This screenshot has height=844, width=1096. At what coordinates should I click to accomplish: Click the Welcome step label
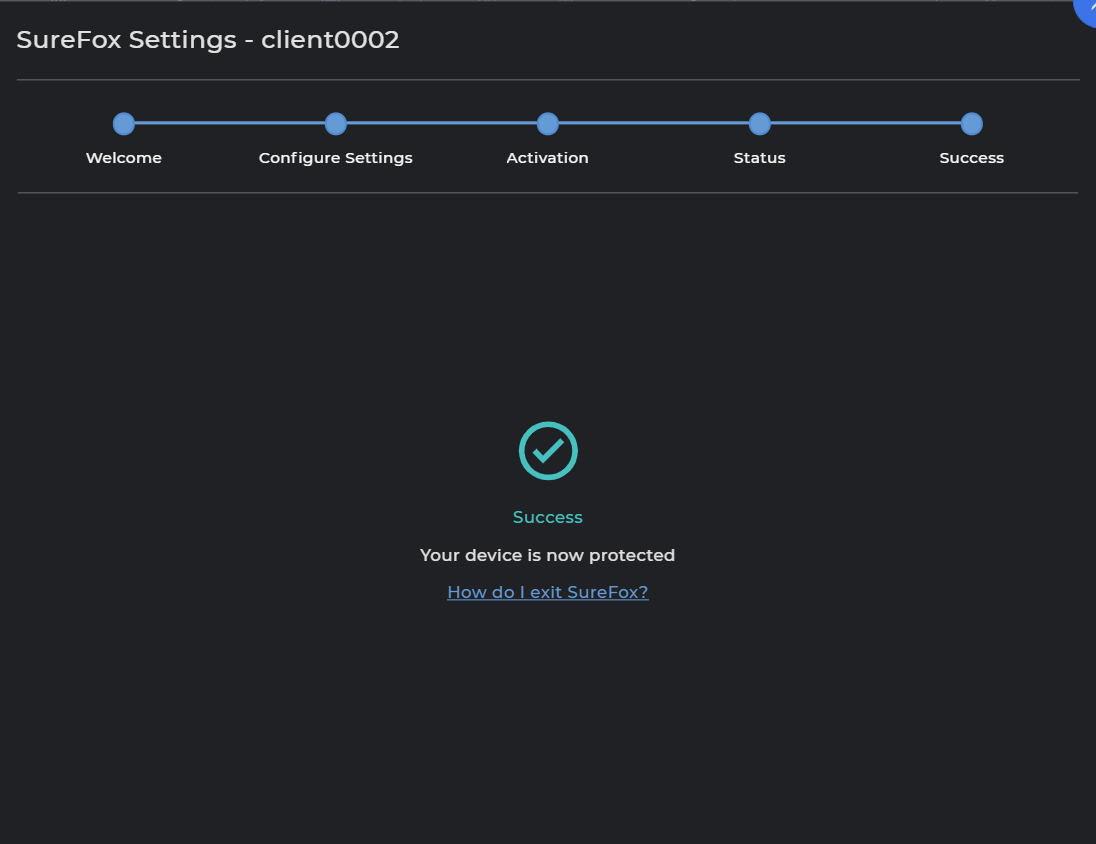coord(124,158)
